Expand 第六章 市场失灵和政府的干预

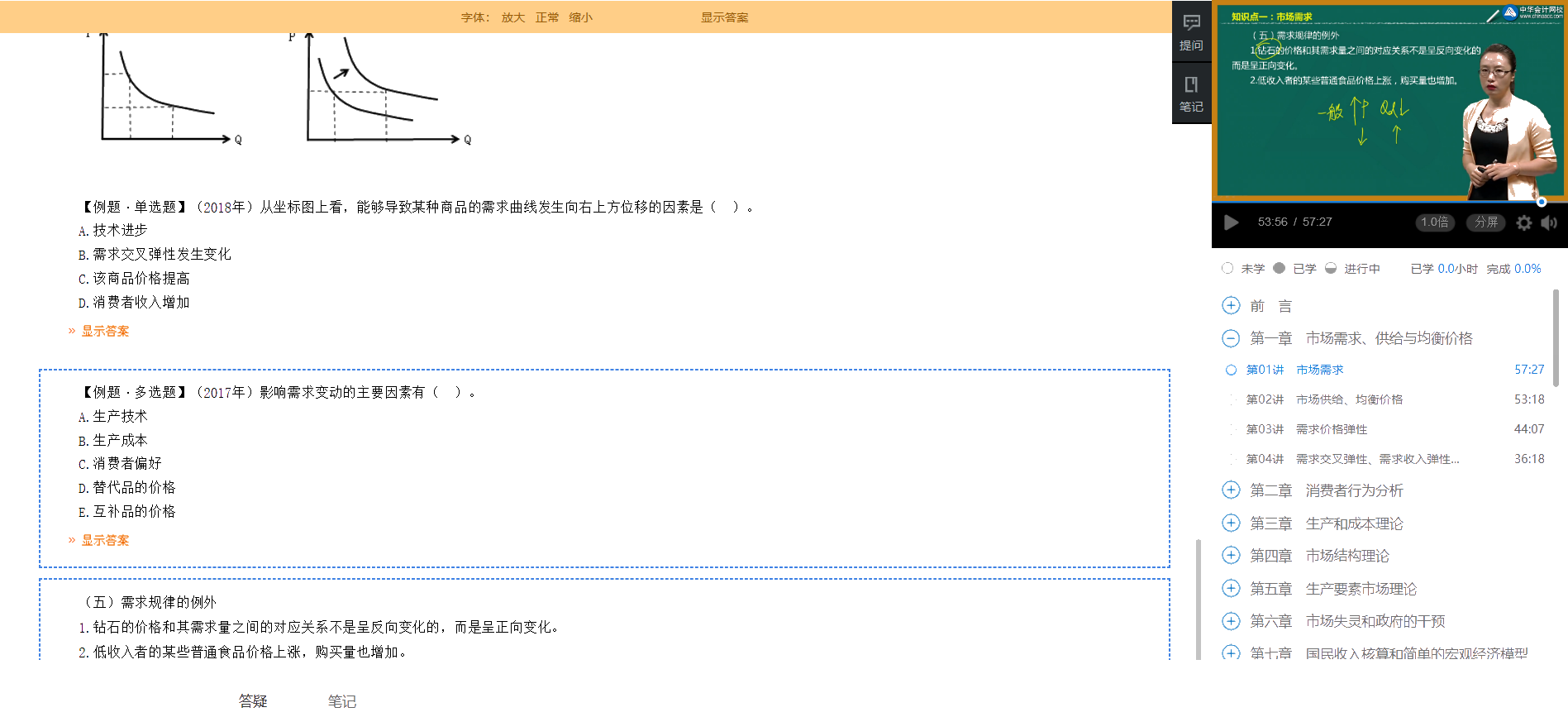click(x=1231, y=620)
